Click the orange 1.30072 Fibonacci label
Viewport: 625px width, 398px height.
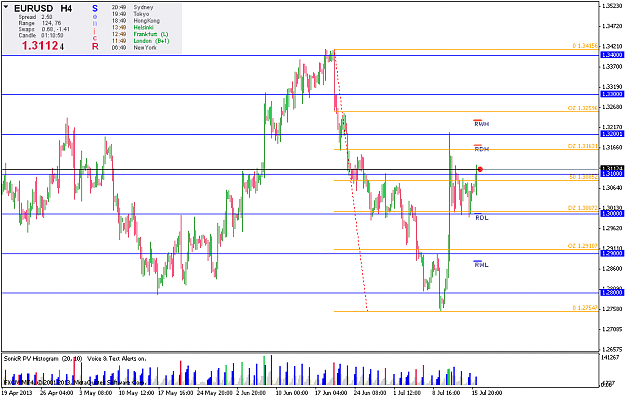[583, 208]
